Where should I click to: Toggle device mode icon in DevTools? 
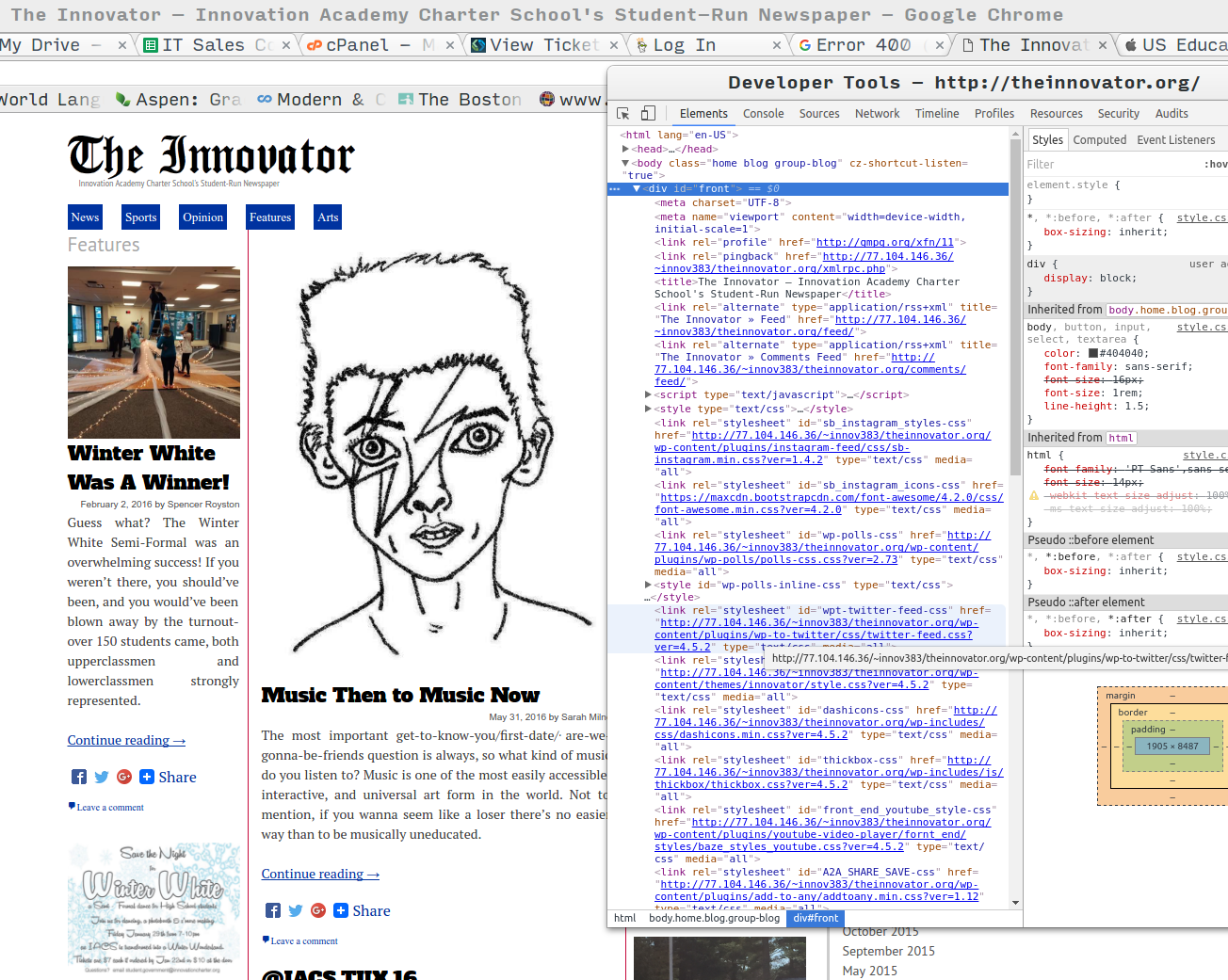pyautogui.click(x=648, y=113)
